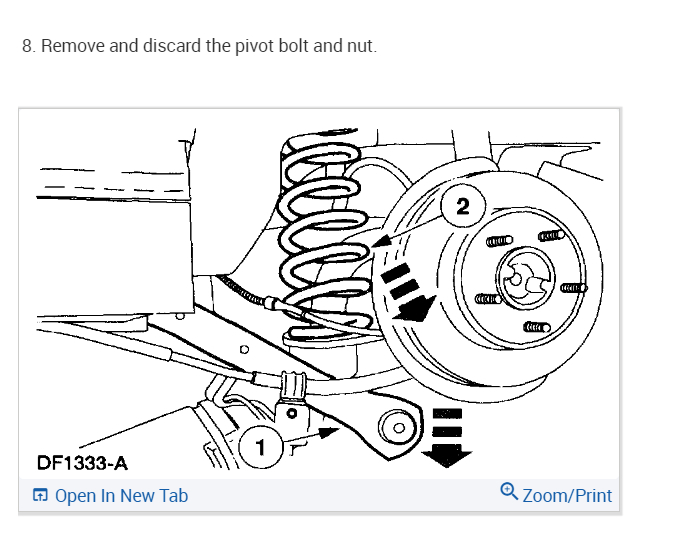
Task: Click the Open In New Tab icon
Action: click(x=40, y=495)
